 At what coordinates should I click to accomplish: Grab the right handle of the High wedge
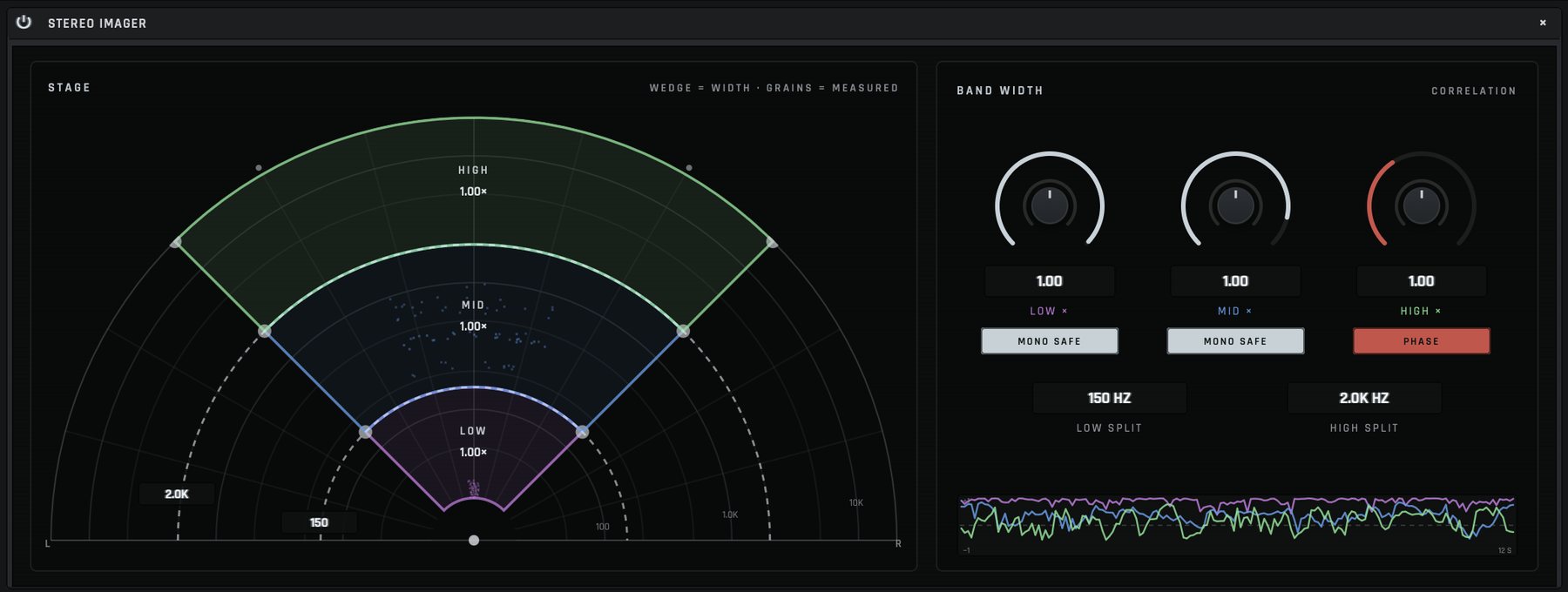point(772,243)
